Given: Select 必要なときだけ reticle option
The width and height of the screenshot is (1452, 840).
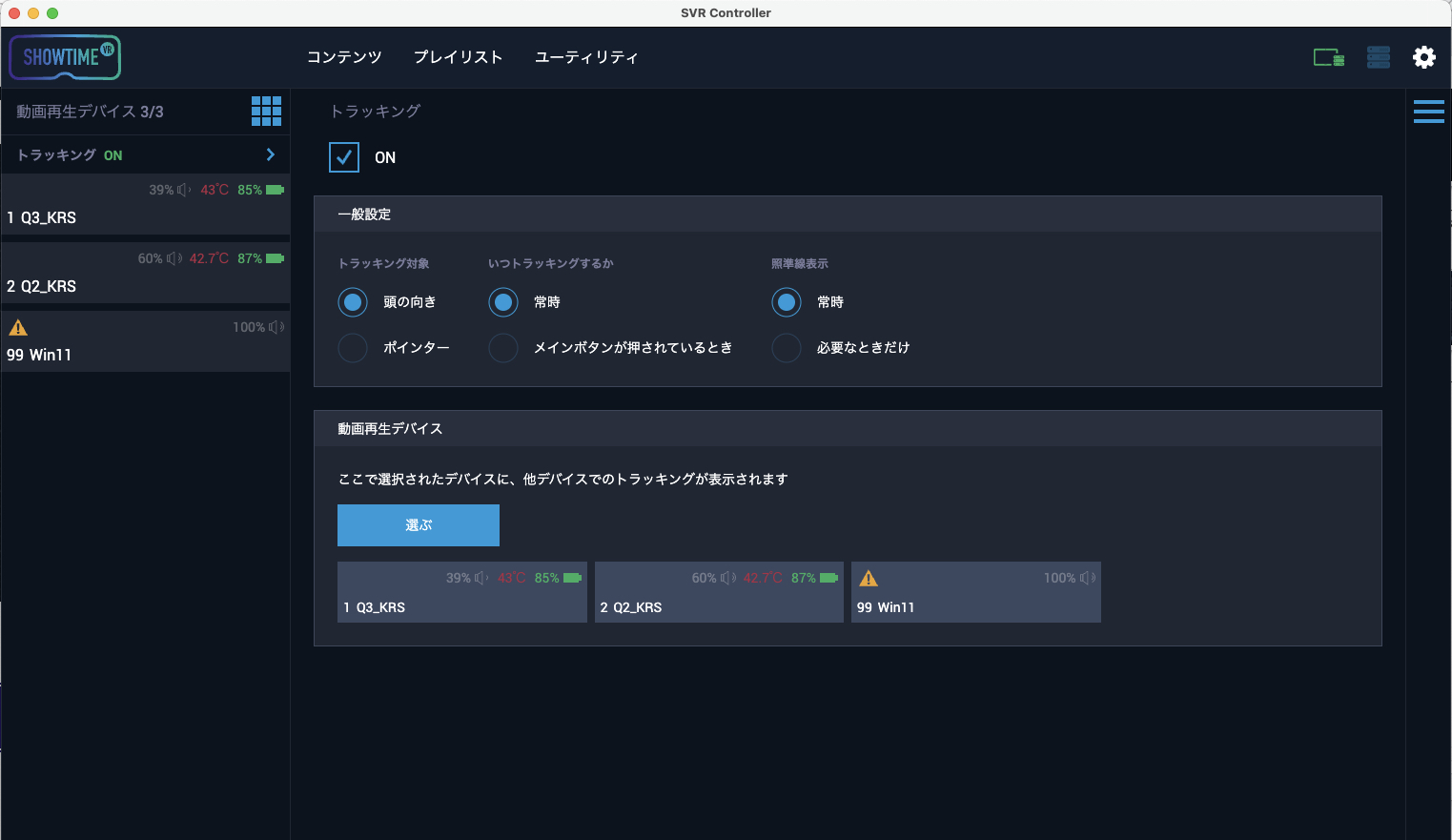Looking at the screenshot, I should 787,348.
